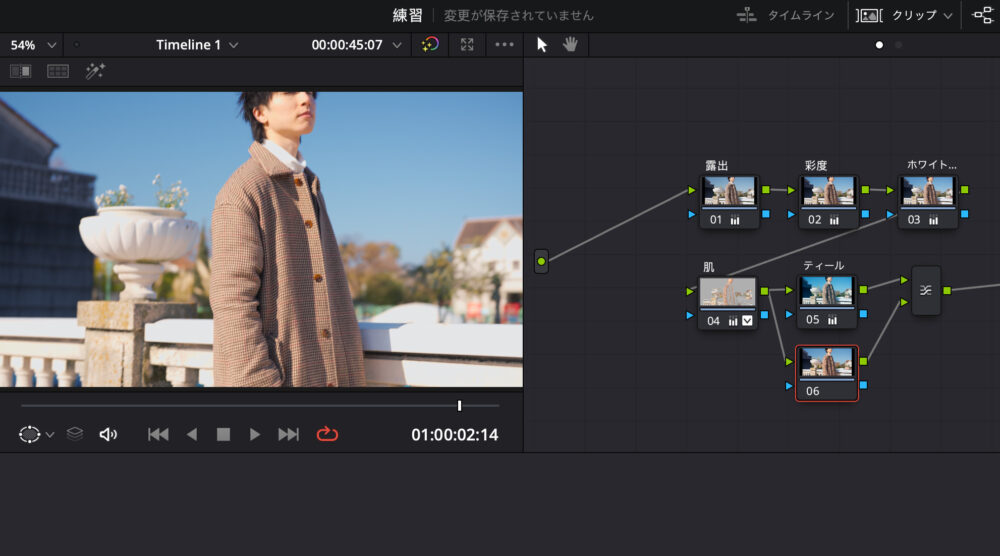Click the enhanced viewer expand icon

coord(467,45)
